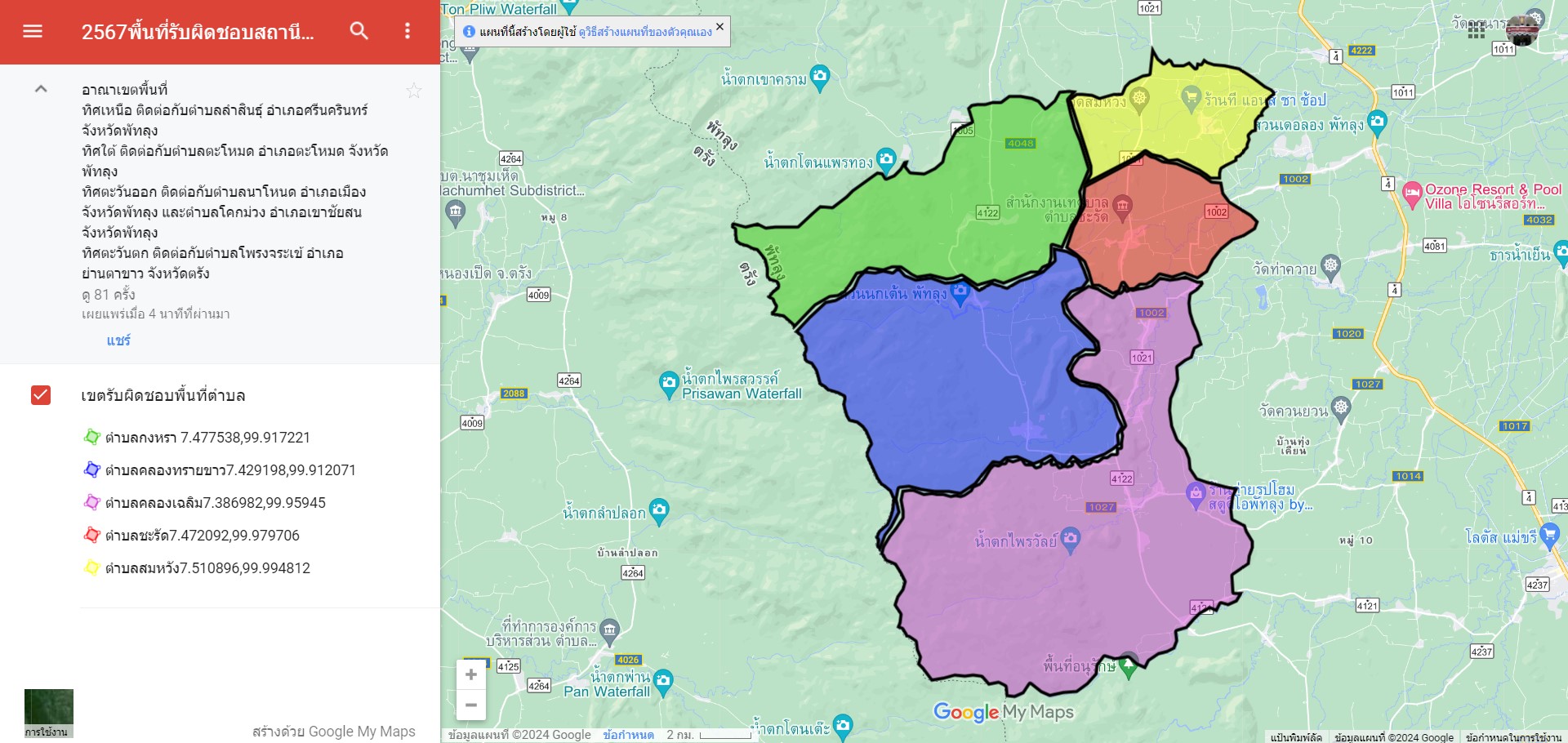Uncheck the เขตรับผิดชอบพื้นที่ตำบล layer checkbox
This screenshot has height=743, width=1568.
41,395
